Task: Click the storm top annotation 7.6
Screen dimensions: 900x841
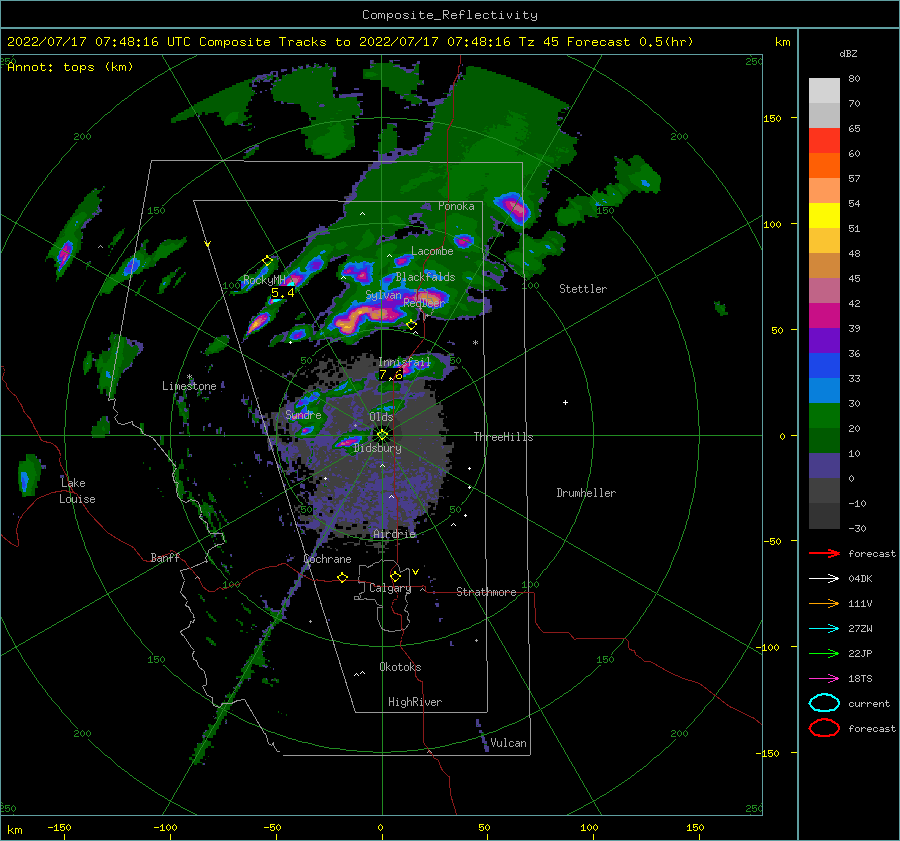Action: click(390, 375)
